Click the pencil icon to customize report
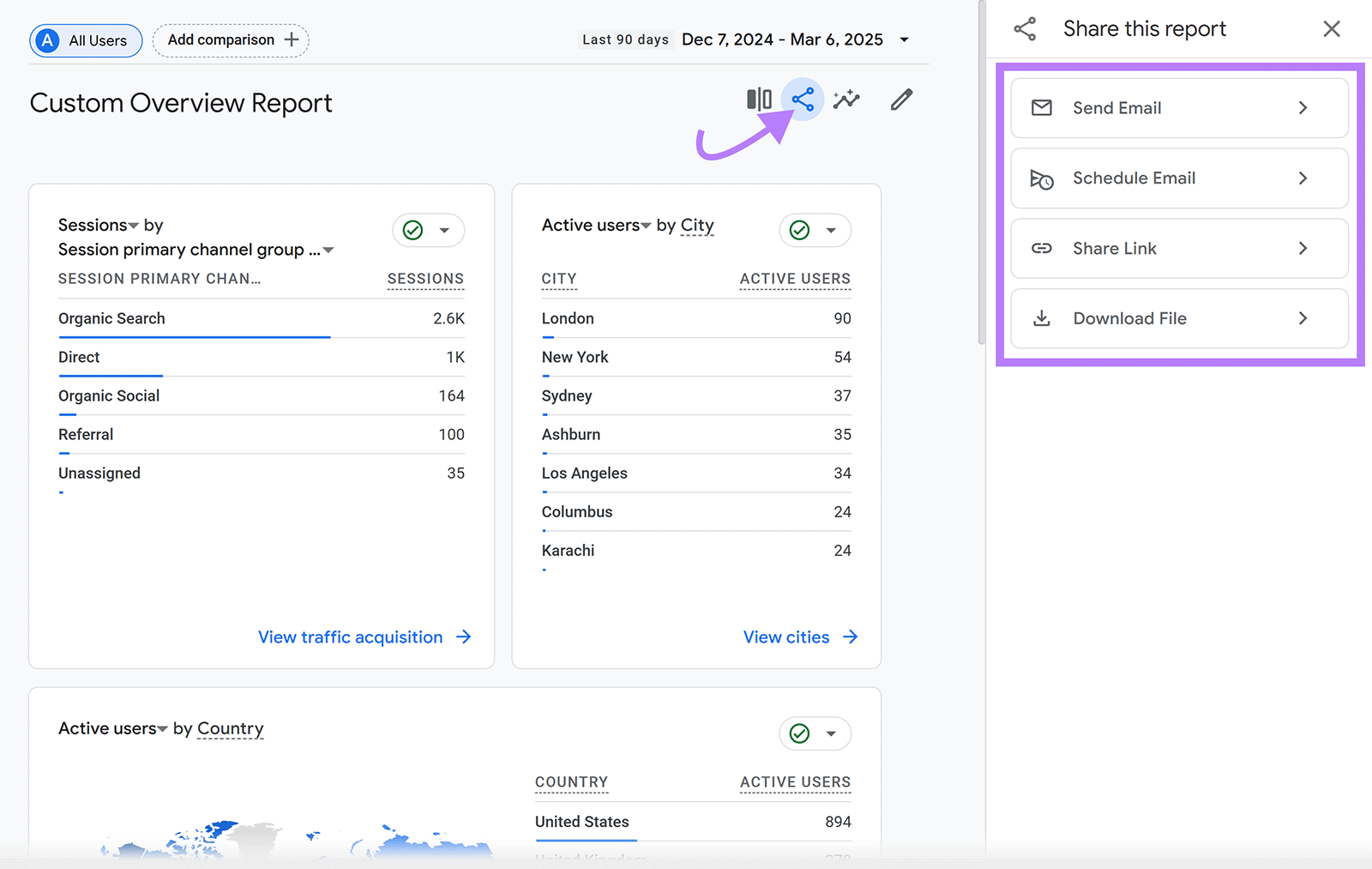The image size is (1372, 869). pyautogui.click(x=900, y=100)
